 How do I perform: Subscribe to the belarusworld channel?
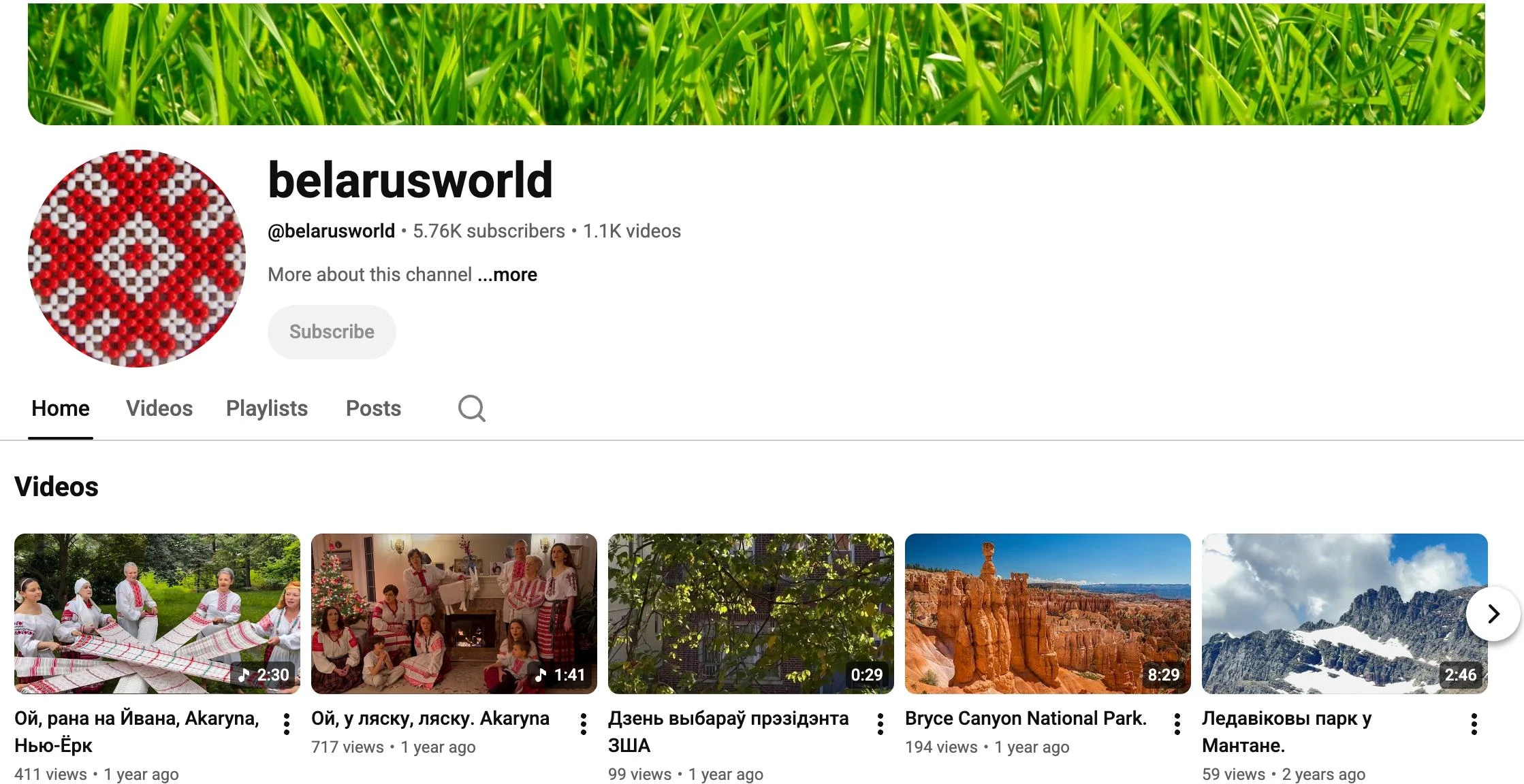tap(332, 332)
